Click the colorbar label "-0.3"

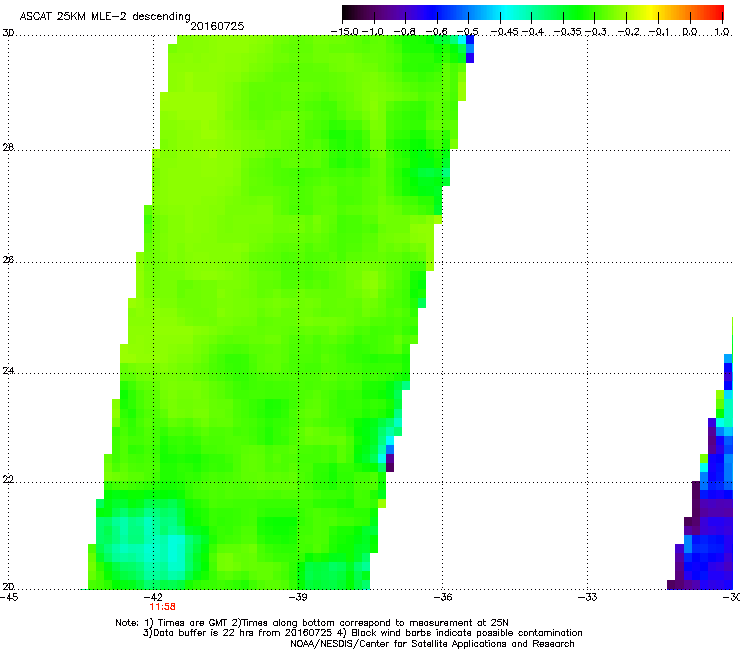(596, 32)
